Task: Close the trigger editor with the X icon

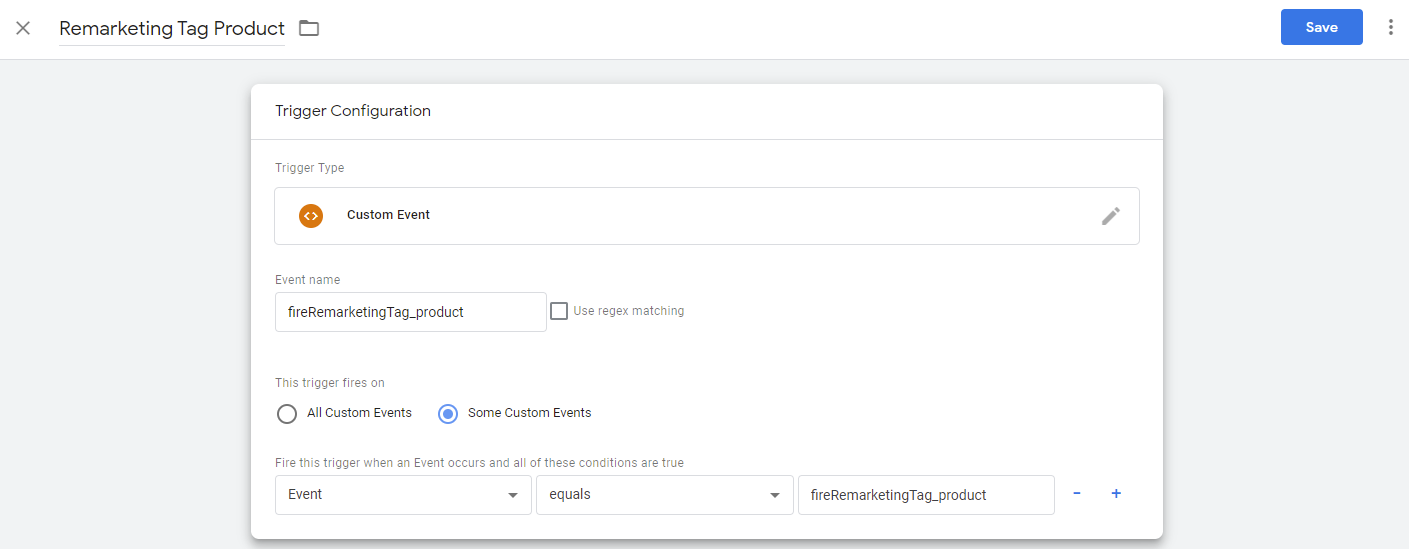Action: pos(23,28)
